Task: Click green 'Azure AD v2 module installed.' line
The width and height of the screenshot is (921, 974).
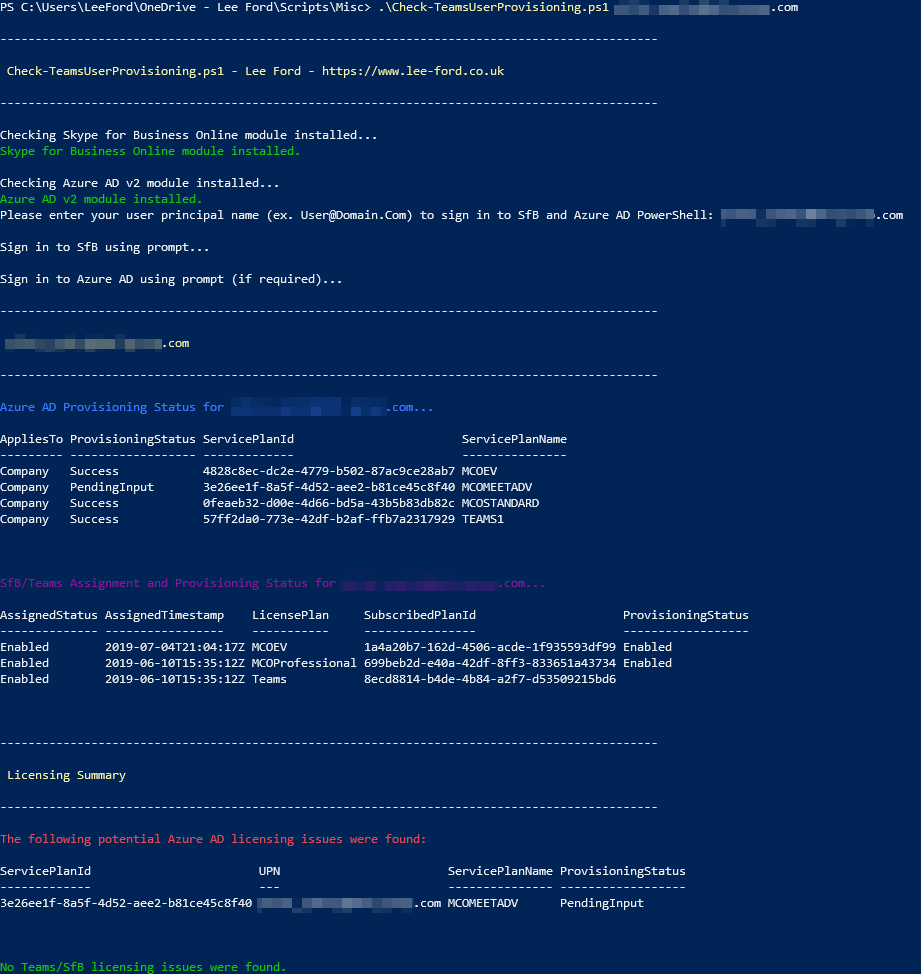Action: [x=101, y=199]
